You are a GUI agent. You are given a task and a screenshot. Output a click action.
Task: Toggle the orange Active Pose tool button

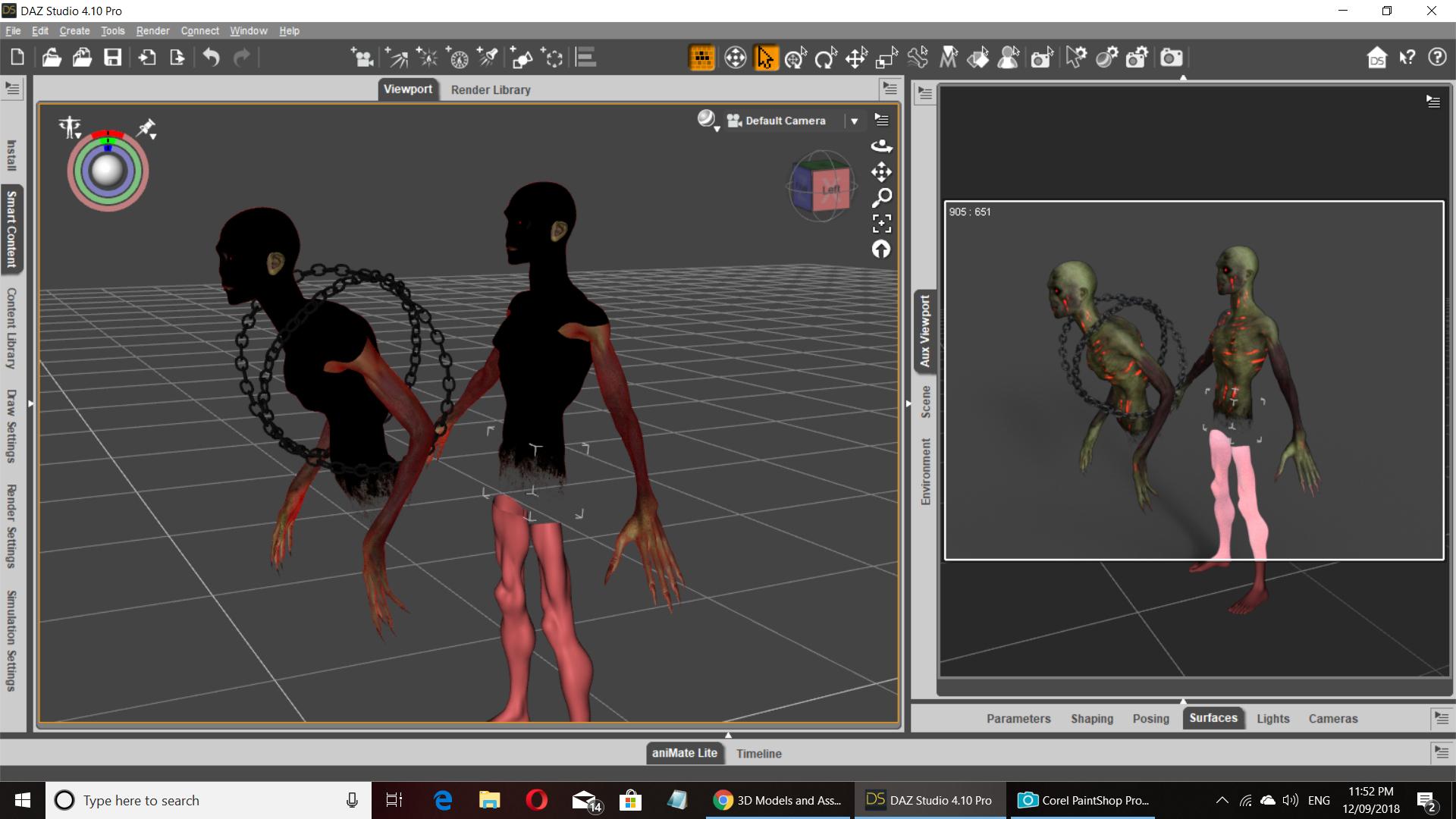701,58
